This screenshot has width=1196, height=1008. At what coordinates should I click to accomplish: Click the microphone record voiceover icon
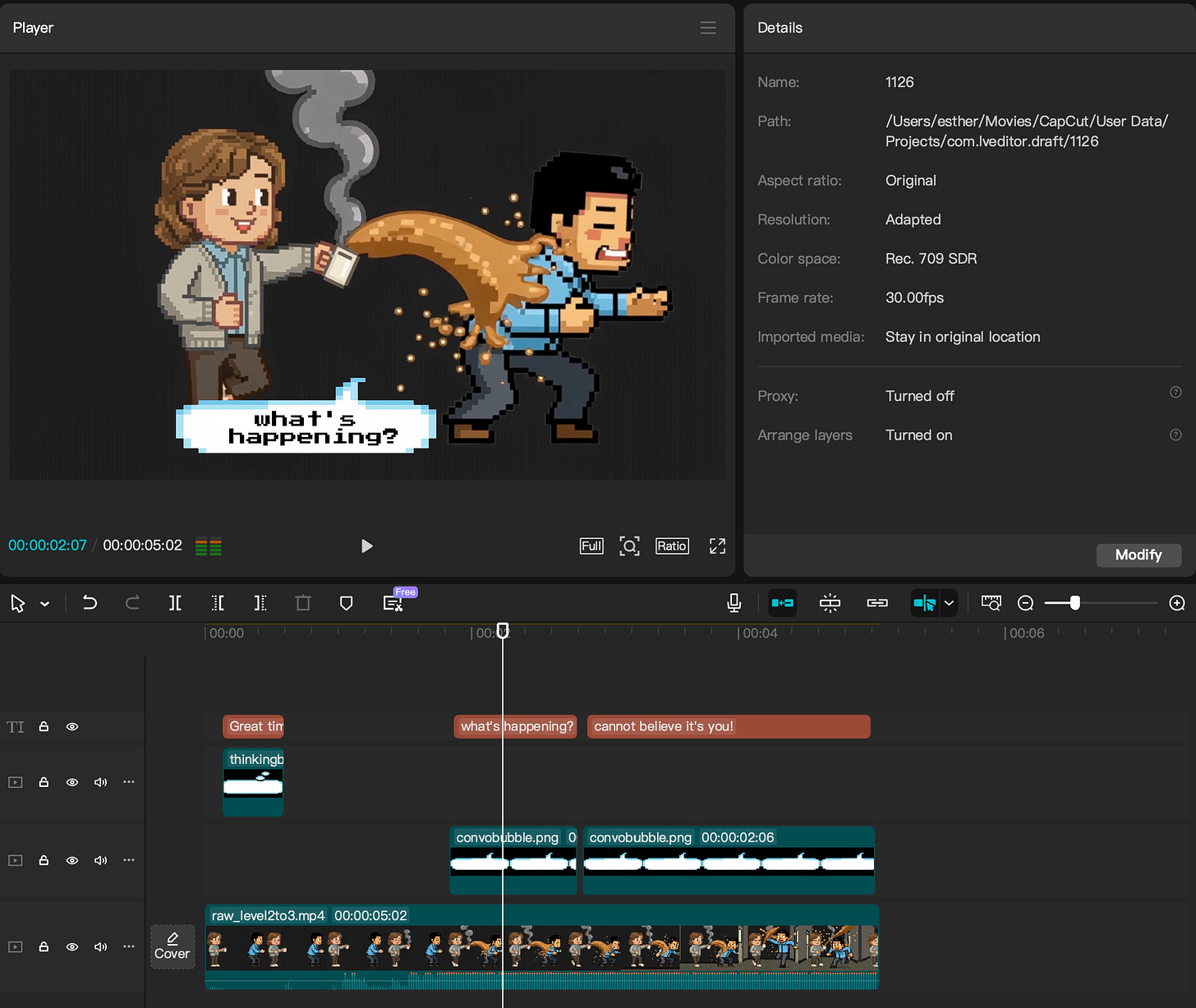[x=734, y=603]
